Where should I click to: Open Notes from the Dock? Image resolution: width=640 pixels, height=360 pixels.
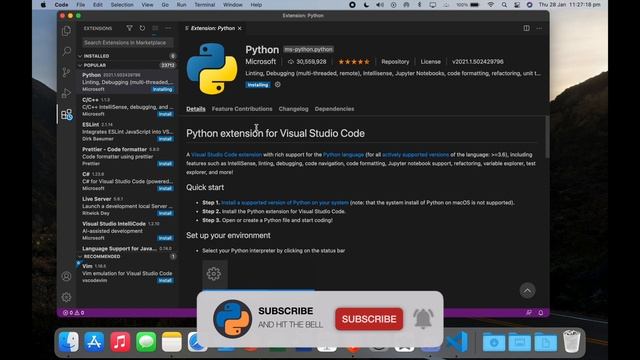[x=171, y=342]
